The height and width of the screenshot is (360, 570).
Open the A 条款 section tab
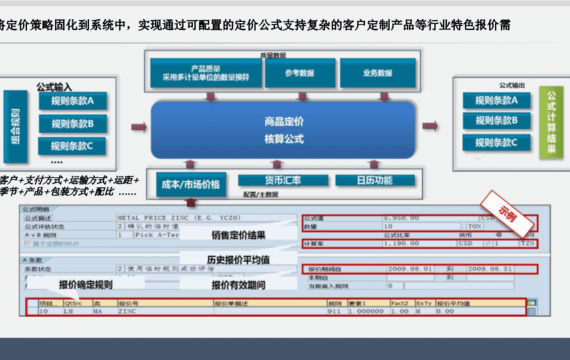coord(33,260)
